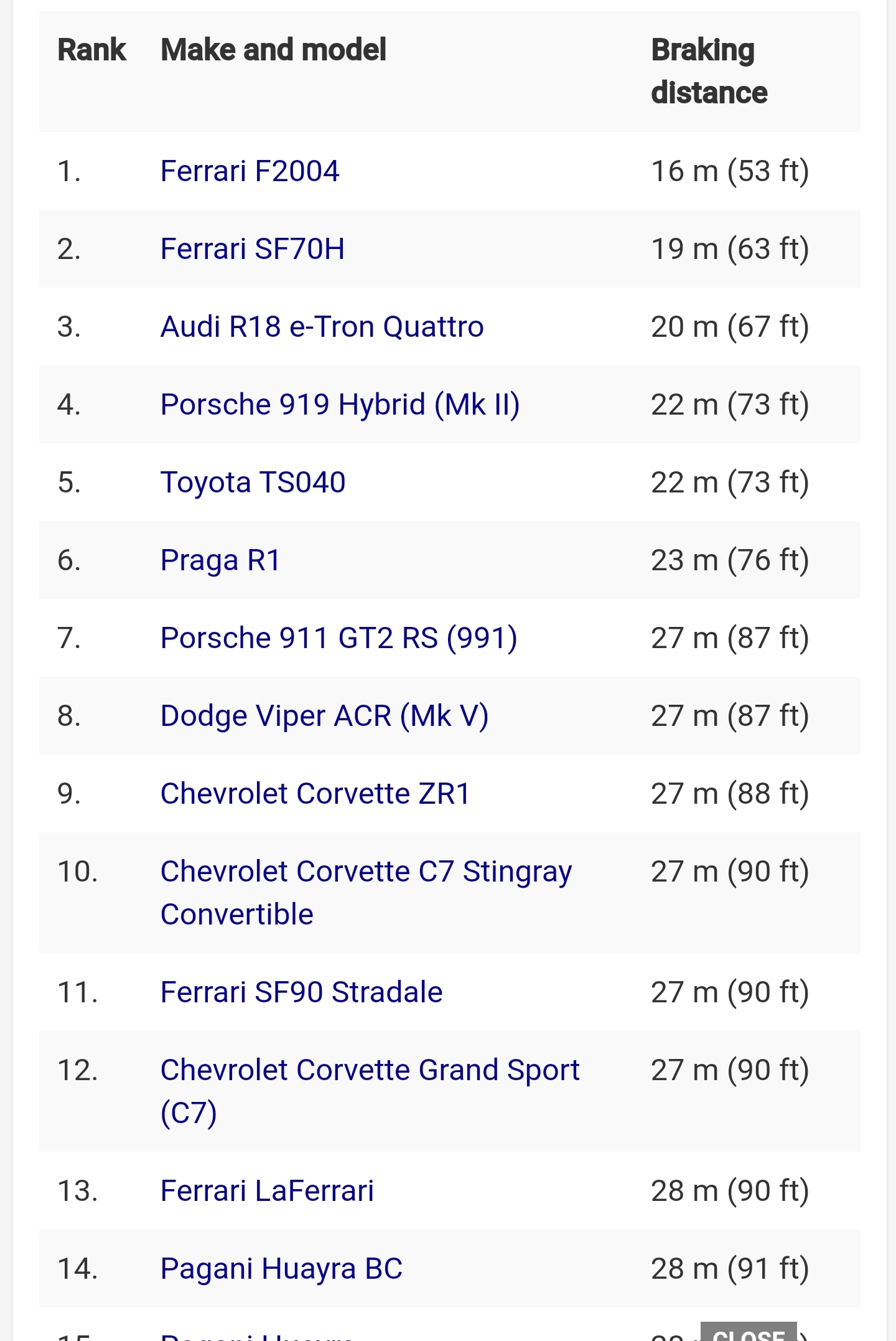
Task: Select the 16 m (53 ft) distance cell
Action: [x=730, y=171]
